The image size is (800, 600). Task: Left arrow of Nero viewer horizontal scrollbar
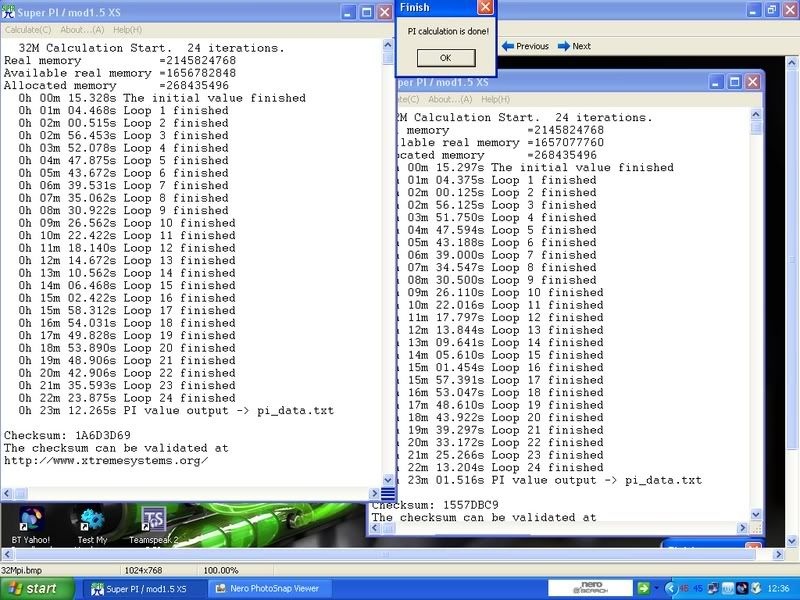click(x=7, y=554)
